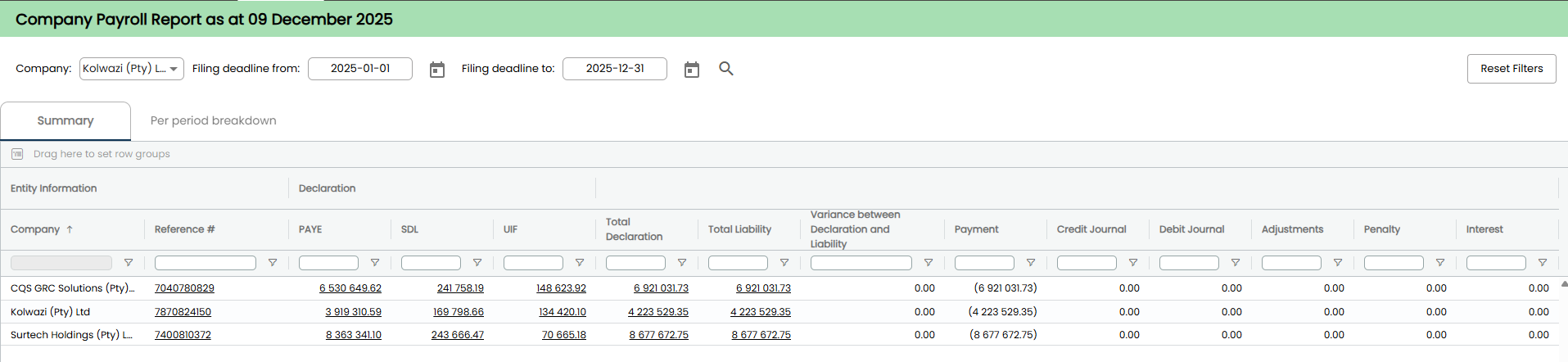The width and height of the screenshot is (1568, 362).
Task: Open filter menu for Total Declaration column
Action: click(x=682, y=263)
